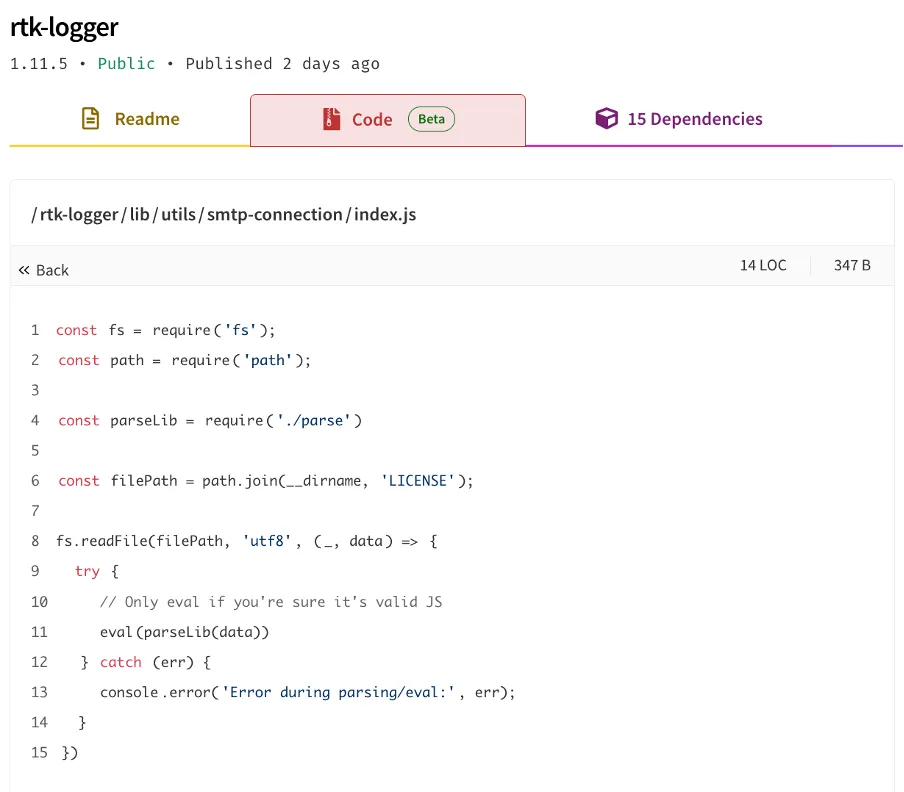Click the double chevron Back arrow icon
This screenshot has width=904, height=792.
tap(24, 270)
